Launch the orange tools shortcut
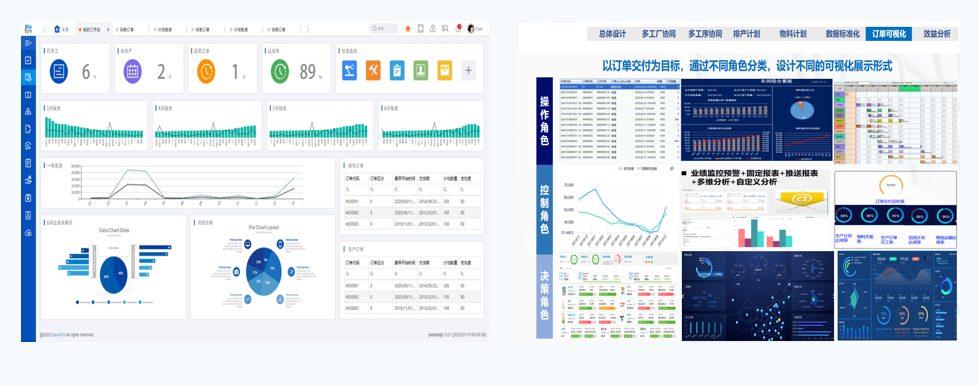The image size is (979, 386). point(373,70)
